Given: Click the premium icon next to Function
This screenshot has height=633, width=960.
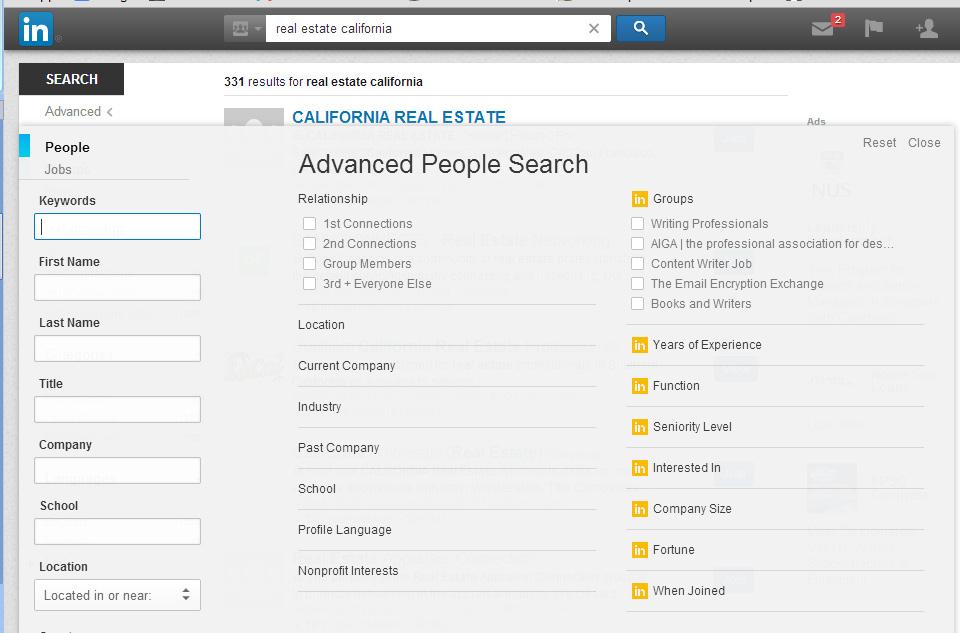Looking at the screenshot, I should 639,386.
